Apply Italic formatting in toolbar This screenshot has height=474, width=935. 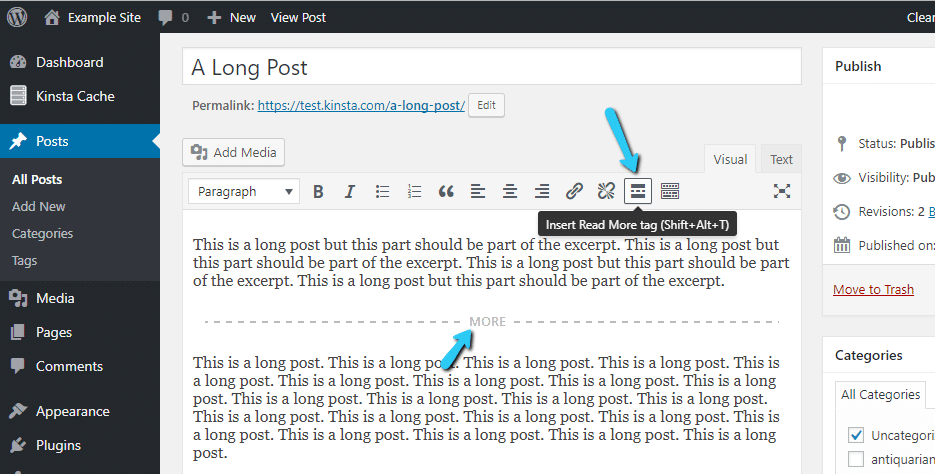pos(350,191)
